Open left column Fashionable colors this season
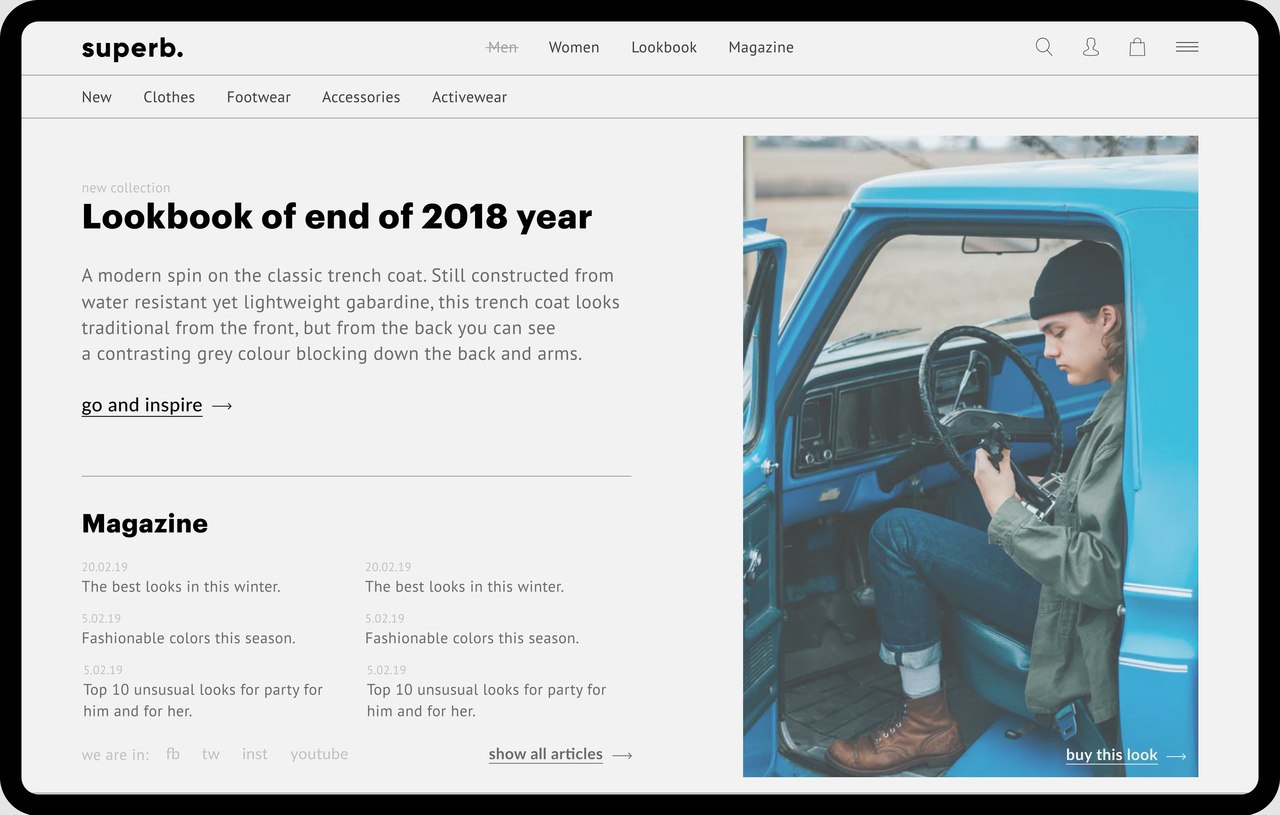Image resolution: width=1280 pixels, height=815 pixels. pos(189,638)
